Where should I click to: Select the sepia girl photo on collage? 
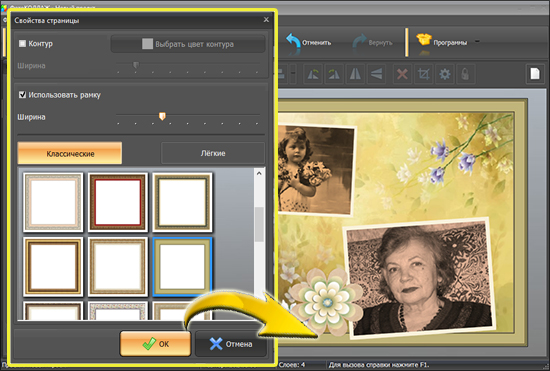pyautogui.click(x=316, y=170)
